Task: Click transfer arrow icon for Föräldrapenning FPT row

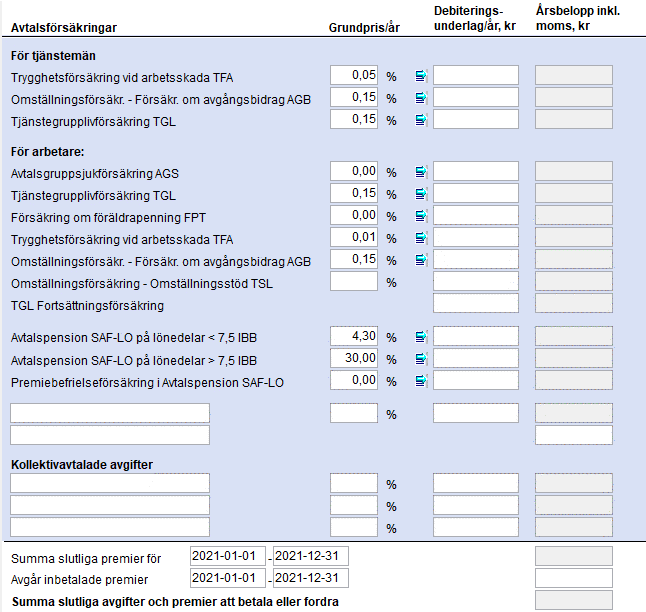Action: tap(421, 216)
